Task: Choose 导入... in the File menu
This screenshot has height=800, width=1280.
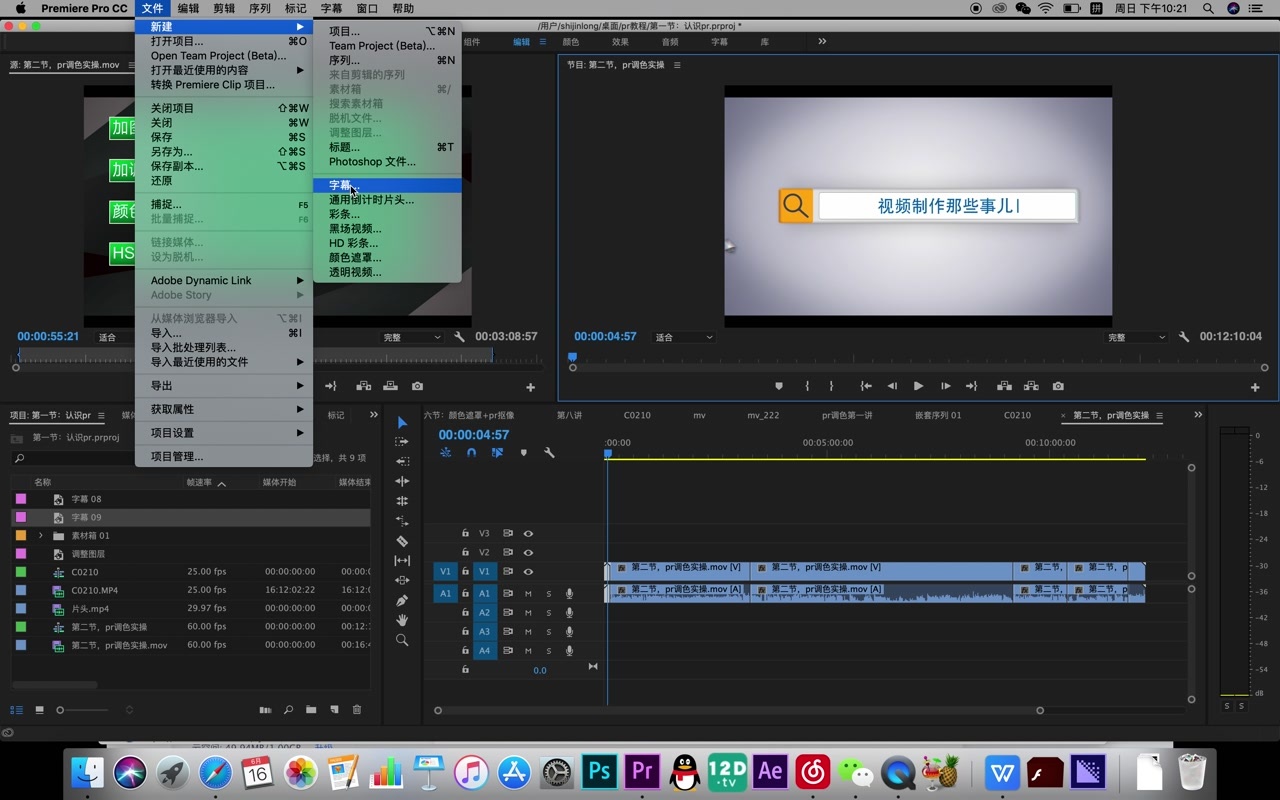Action: point(224,333)
